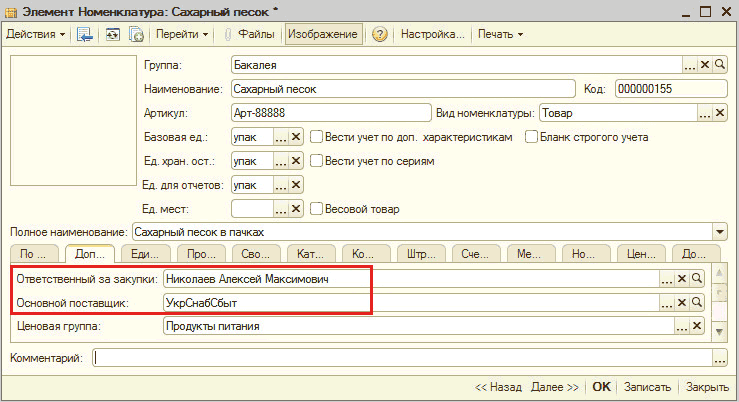Clear the Ед. мест field

(296, 209)
